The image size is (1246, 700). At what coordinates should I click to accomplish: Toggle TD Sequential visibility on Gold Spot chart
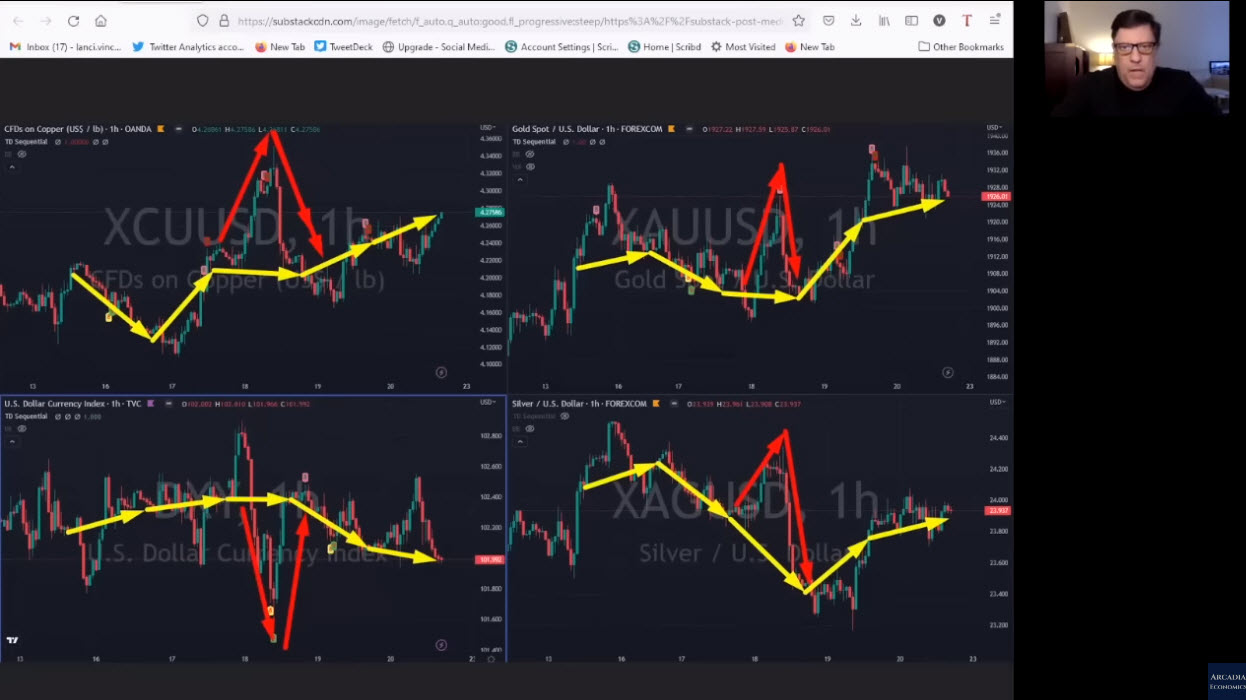pos(566,141)
